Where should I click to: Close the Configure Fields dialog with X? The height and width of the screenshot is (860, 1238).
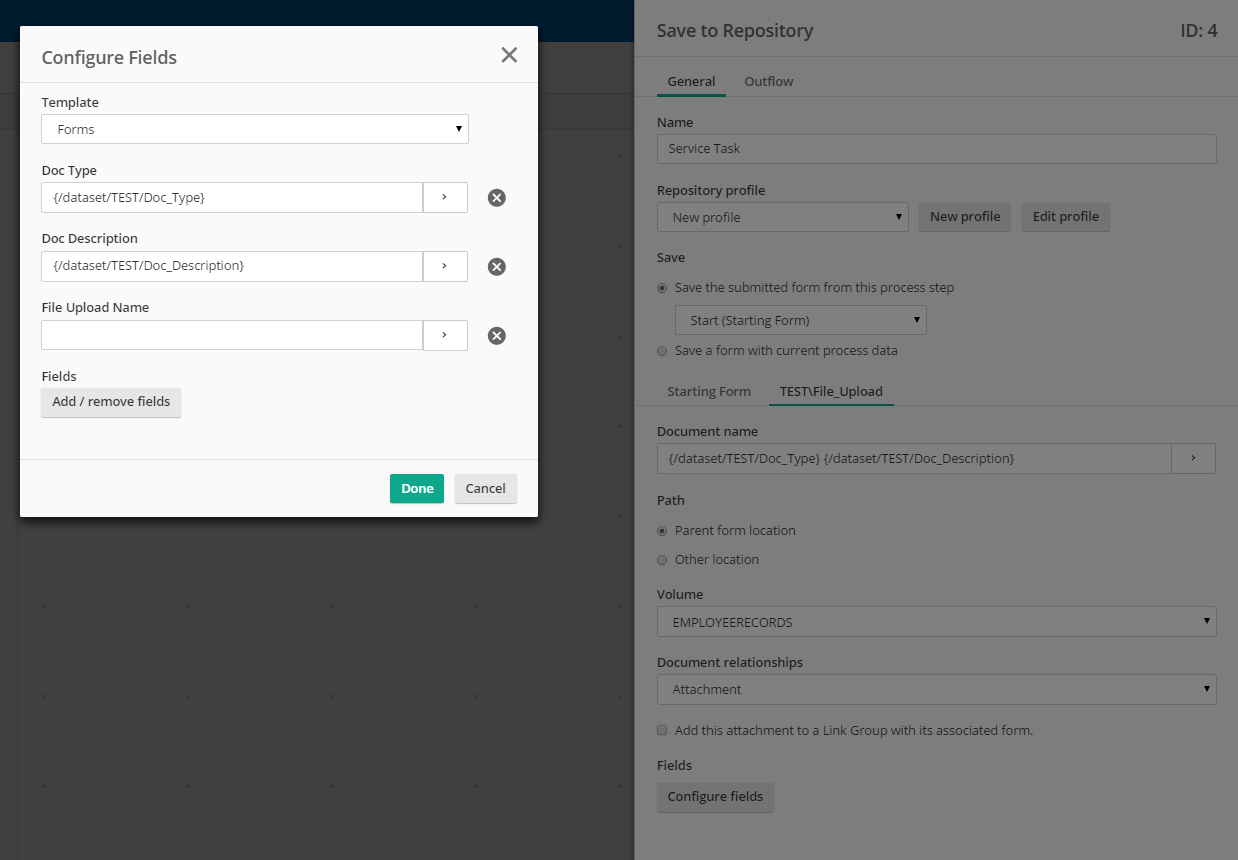pyautogui.click(x=509, y=55)
